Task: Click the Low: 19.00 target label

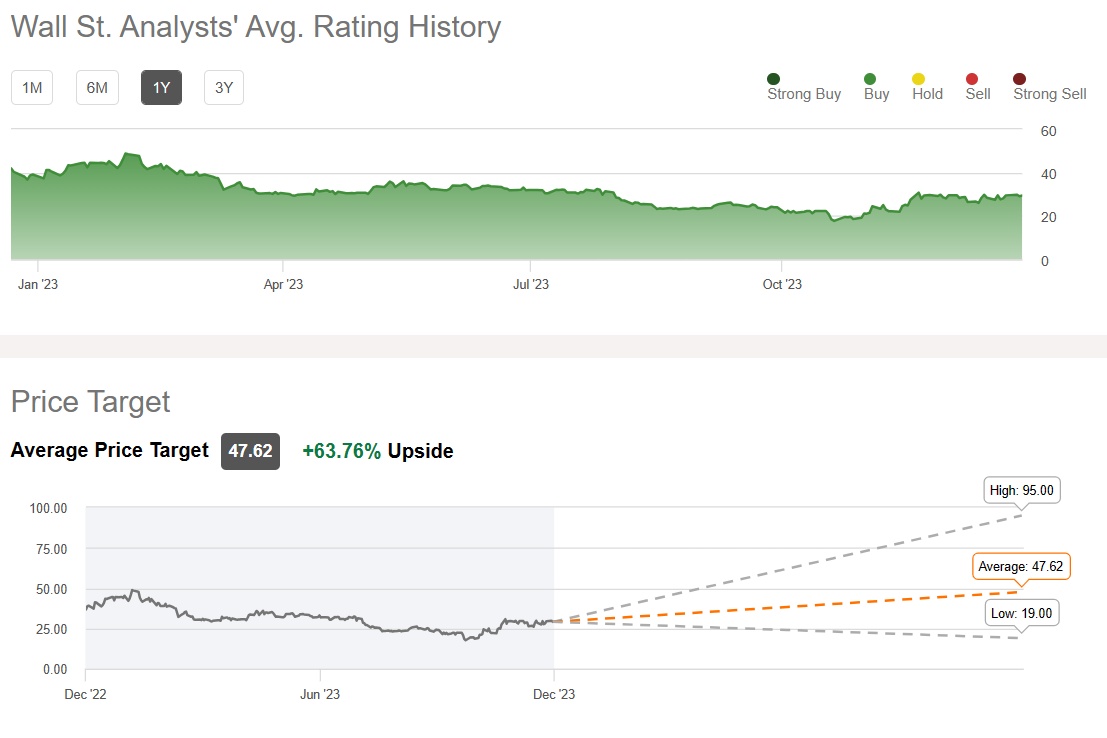Action: click(1022, 613)
